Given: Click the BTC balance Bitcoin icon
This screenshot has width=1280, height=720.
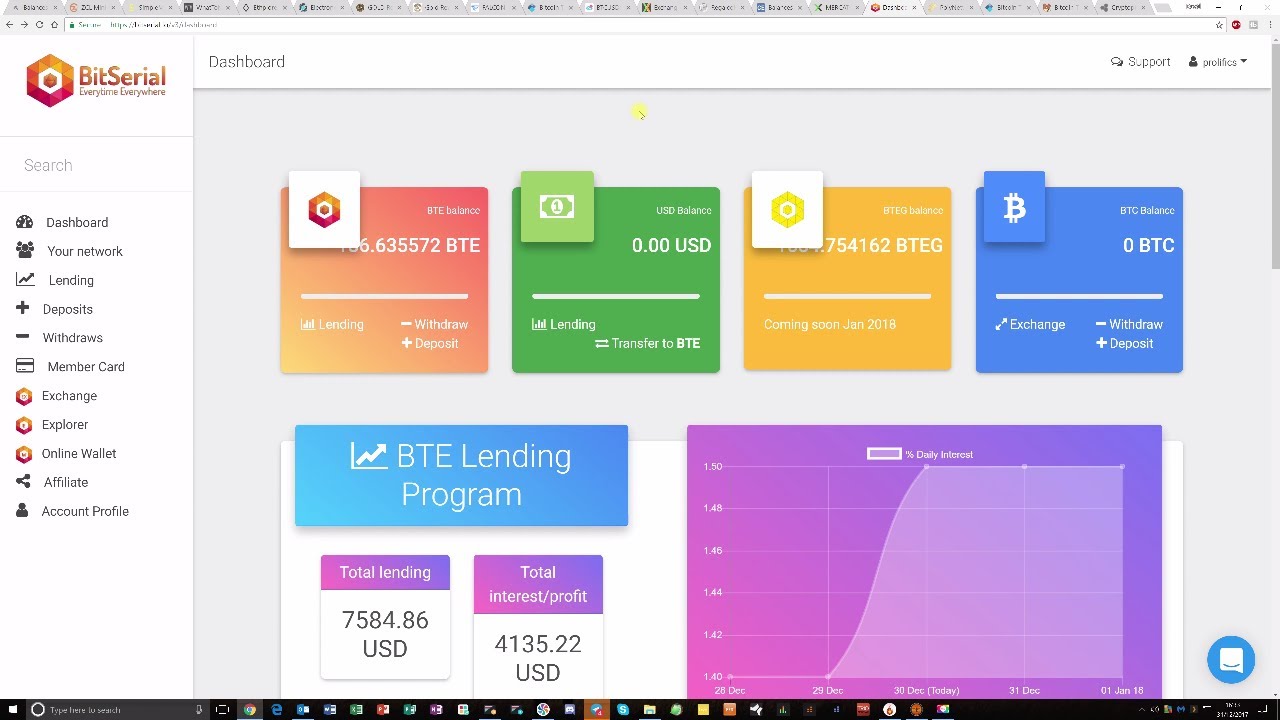Looking at the screenshot, I should [1014, 207].
